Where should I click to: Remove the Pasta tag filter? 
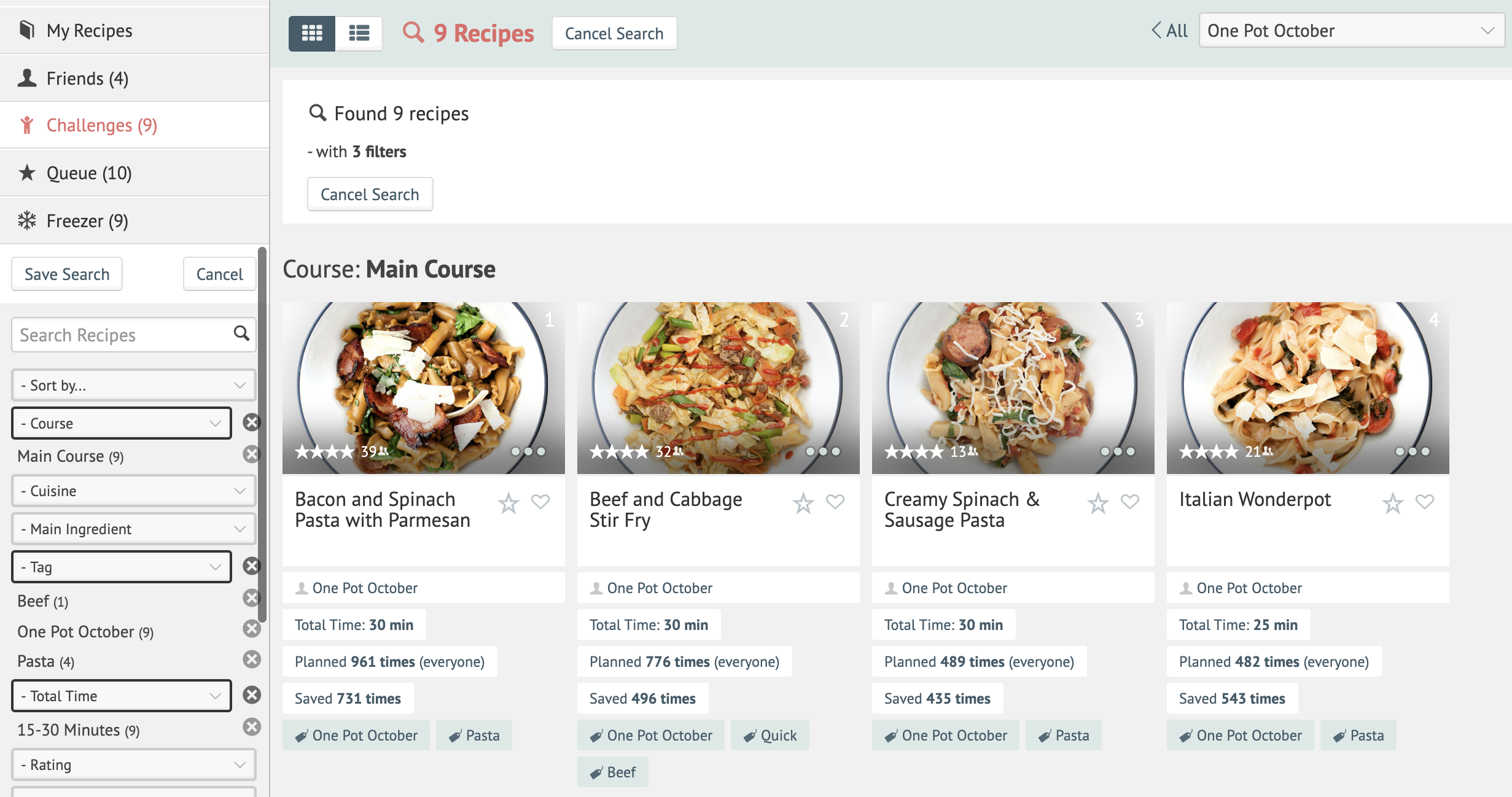pos(251,659)
